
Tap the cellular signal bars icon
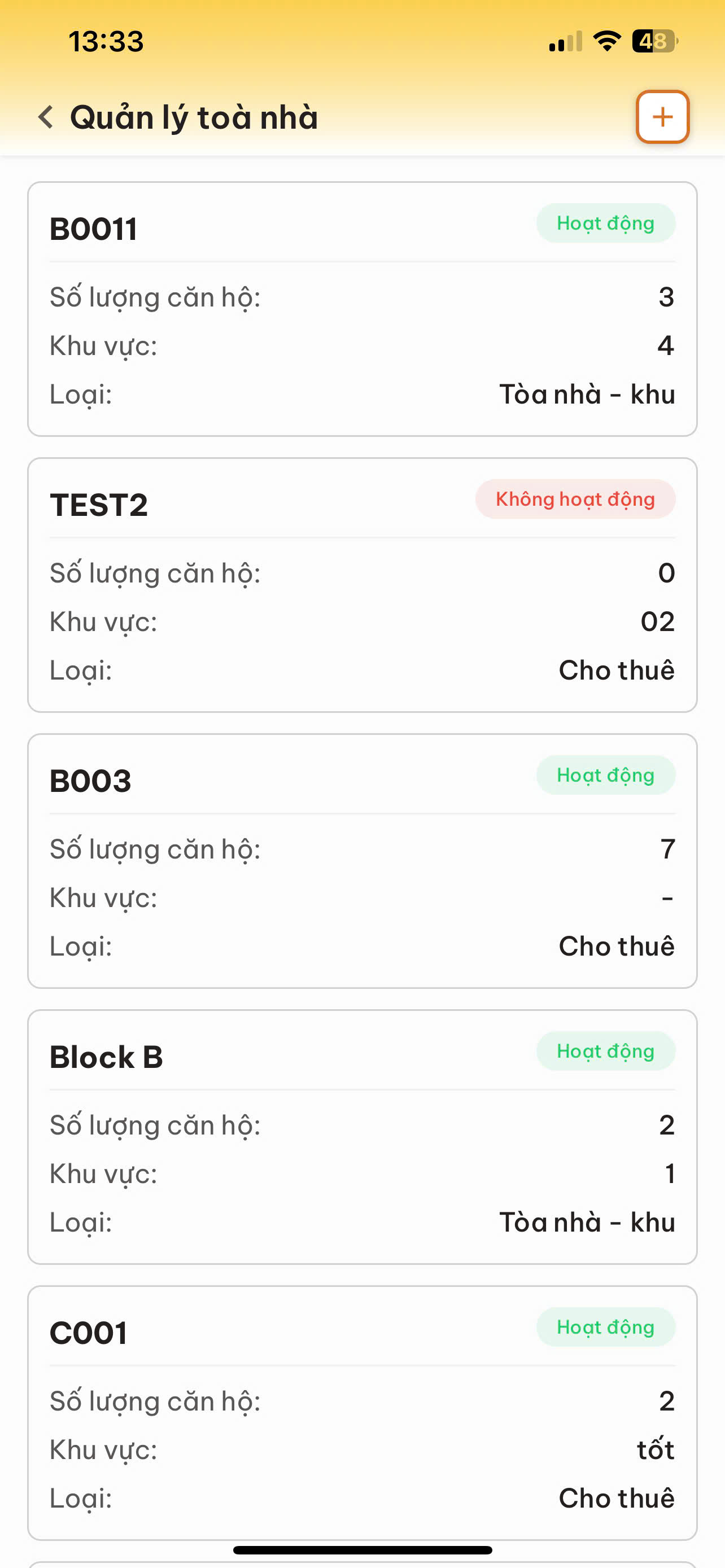pos(565,42)
